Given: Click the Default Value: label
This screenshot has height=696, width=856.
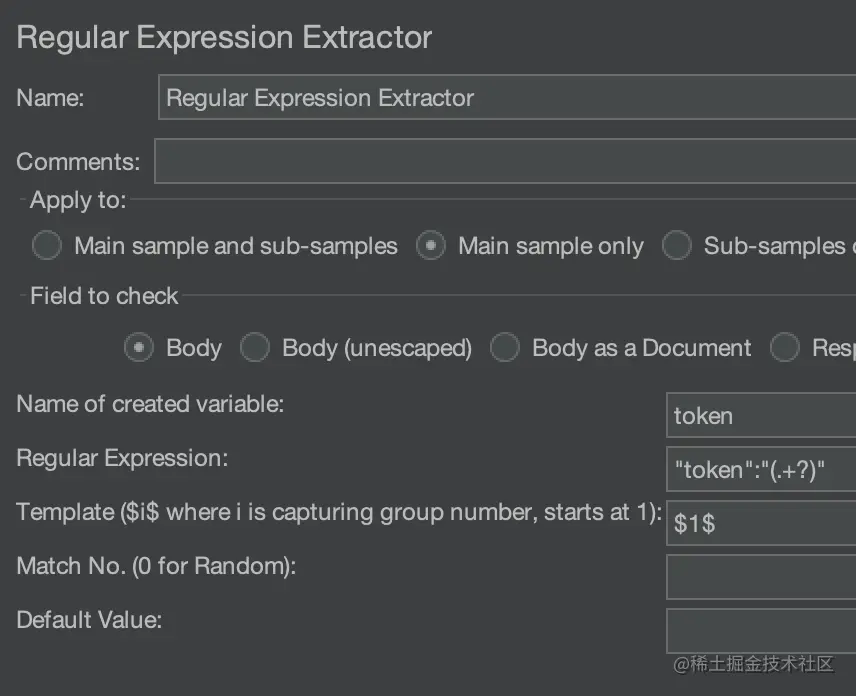Looking at the screenshot, I should [x=89, y=620].
